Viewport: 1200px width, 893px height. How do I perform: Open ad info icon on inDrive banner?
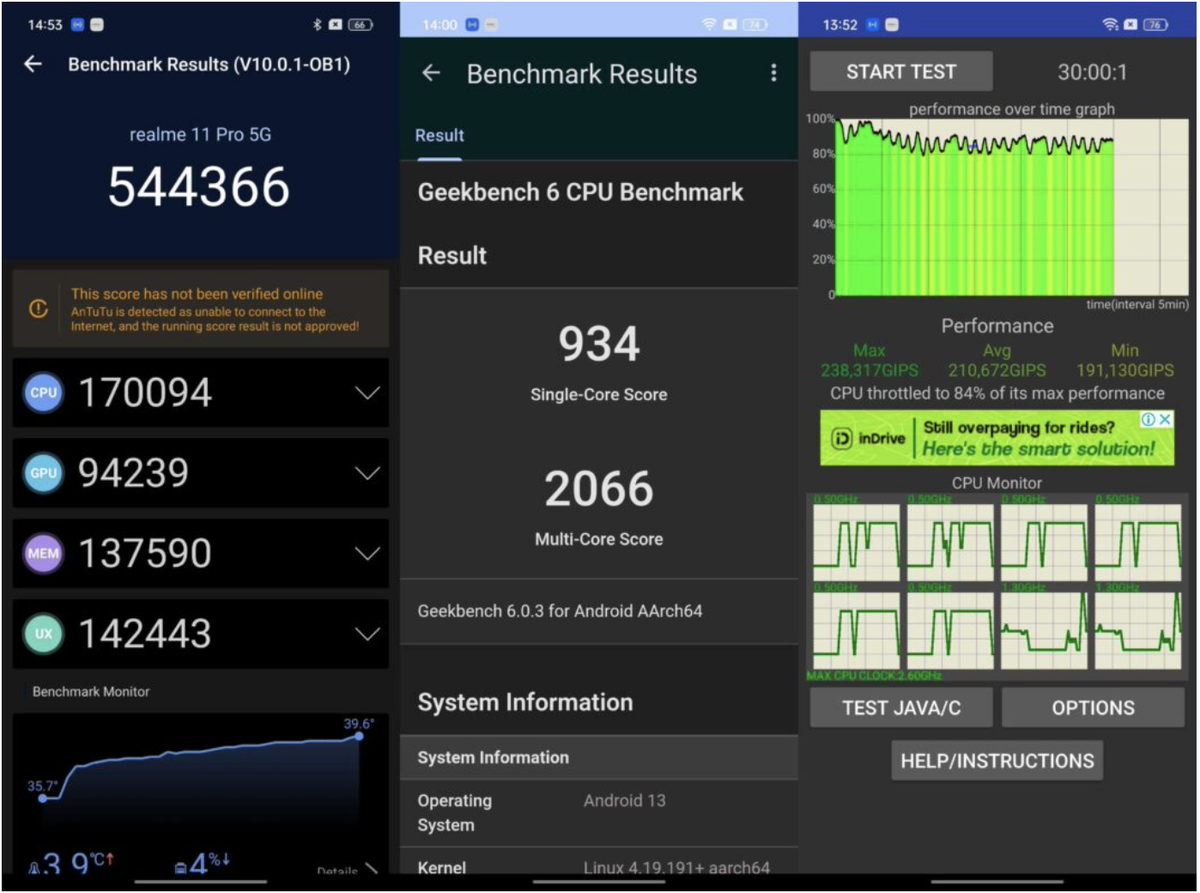[1149, 420]
